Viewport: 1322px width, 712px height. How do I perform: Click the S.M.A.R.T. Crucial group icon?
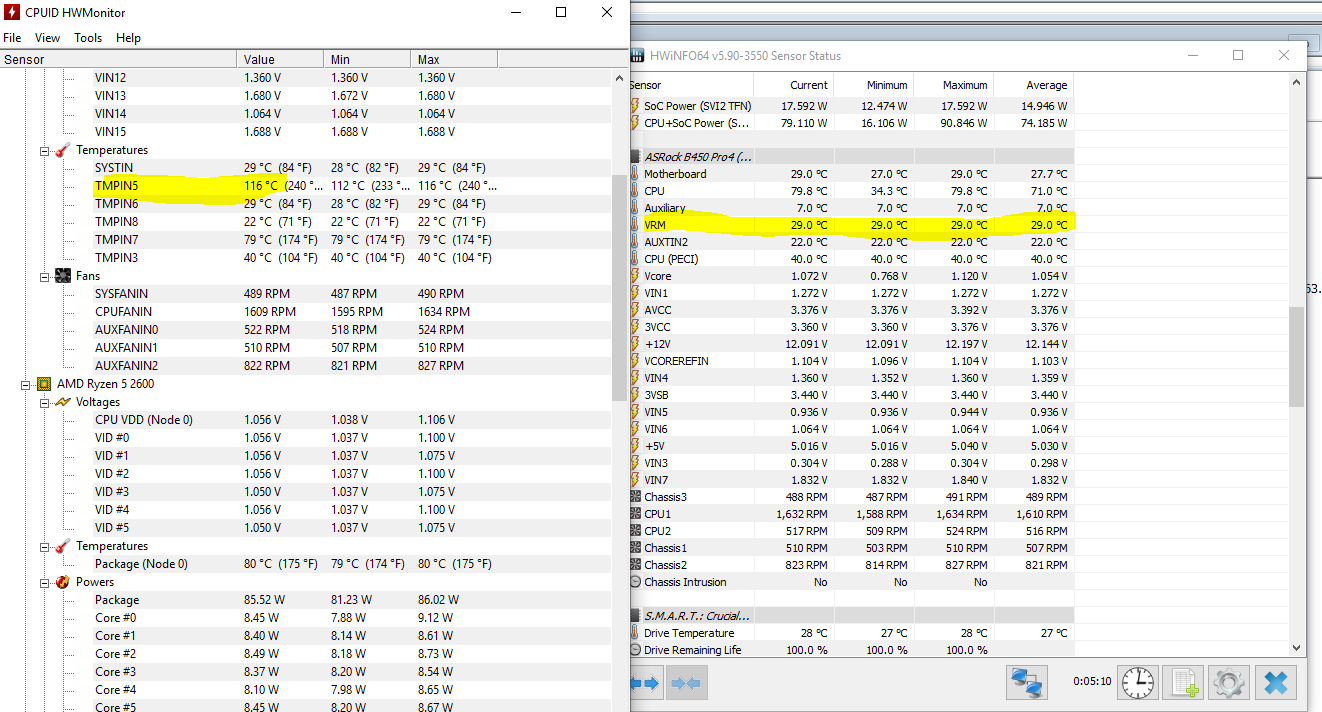tap(635, 616)
